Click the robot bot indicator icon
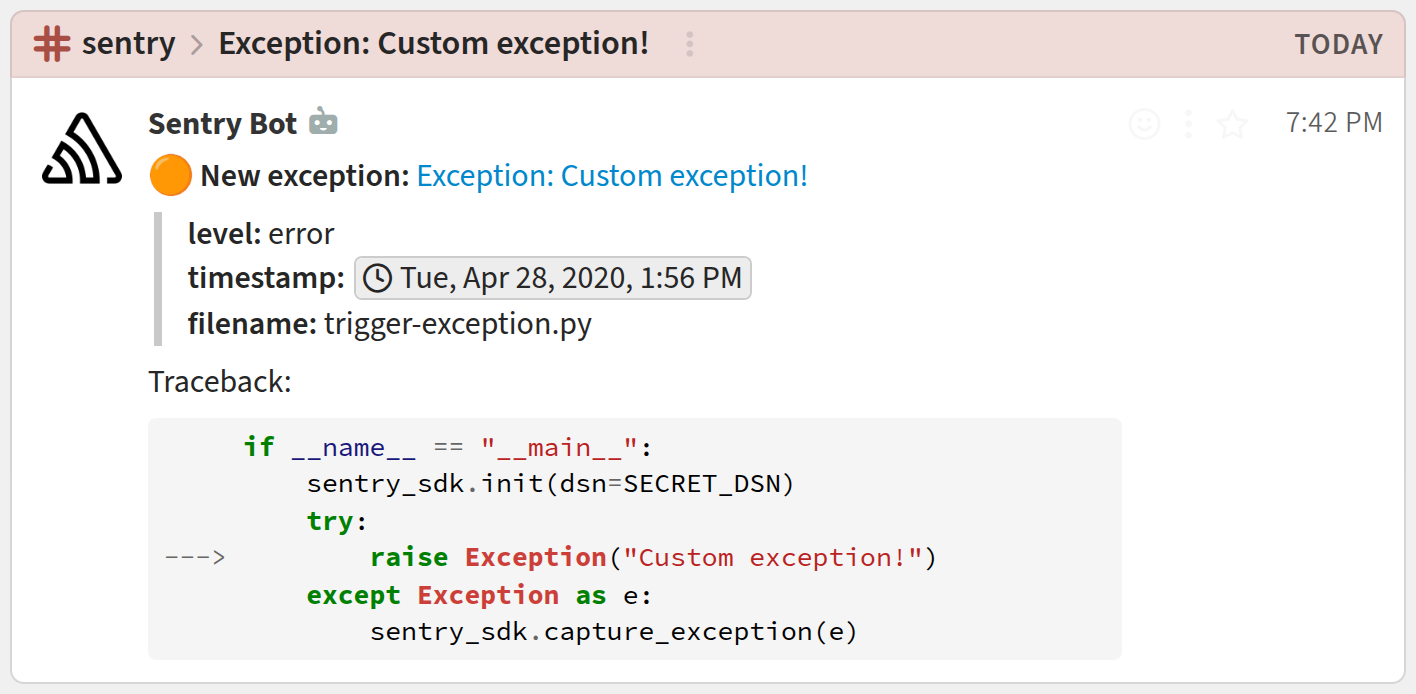This screenshot has height=694, width=1416. coord(323,123)
